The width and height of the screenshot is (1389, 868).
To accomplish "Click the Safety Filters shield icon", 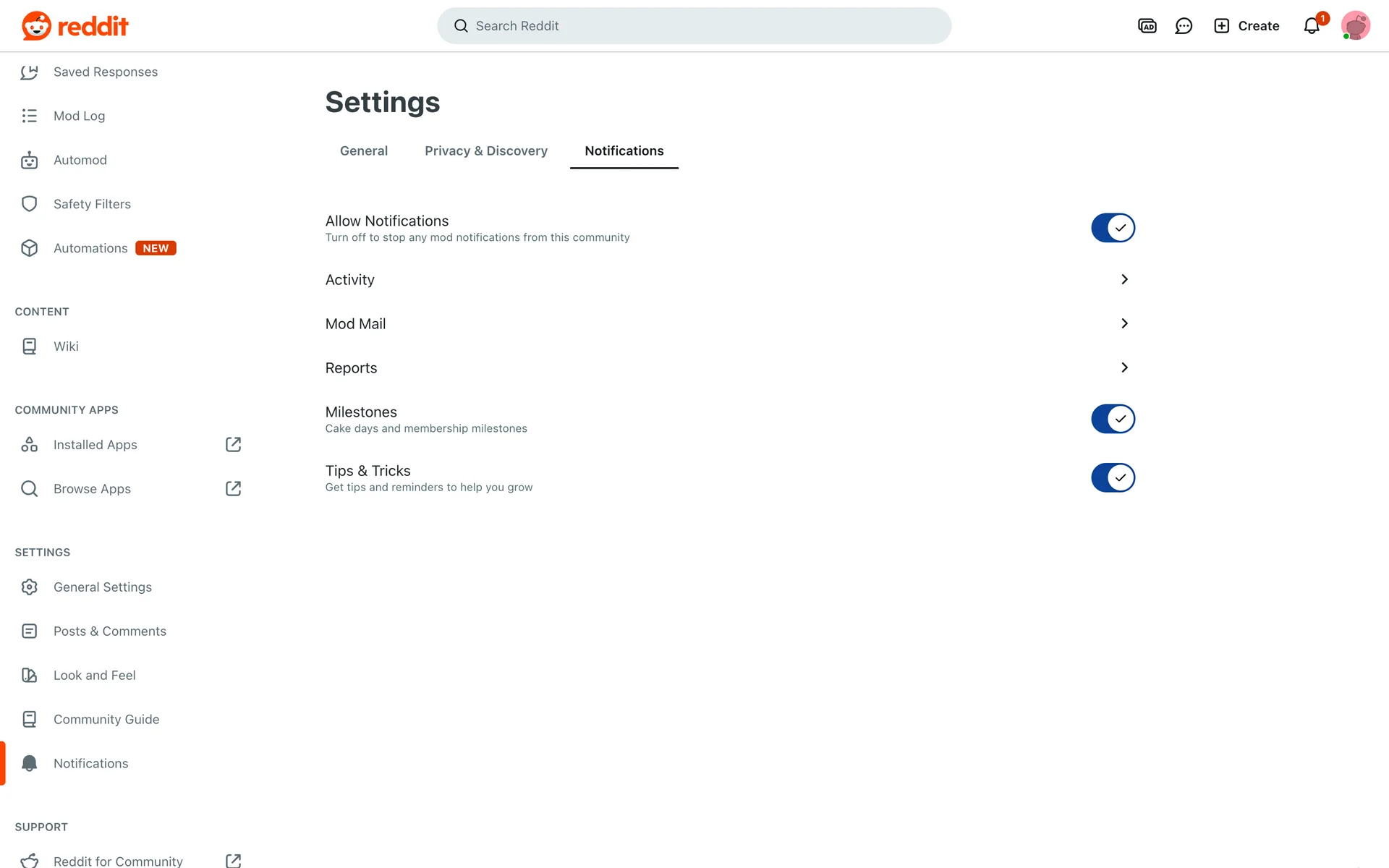I will (x=29, y=204).
